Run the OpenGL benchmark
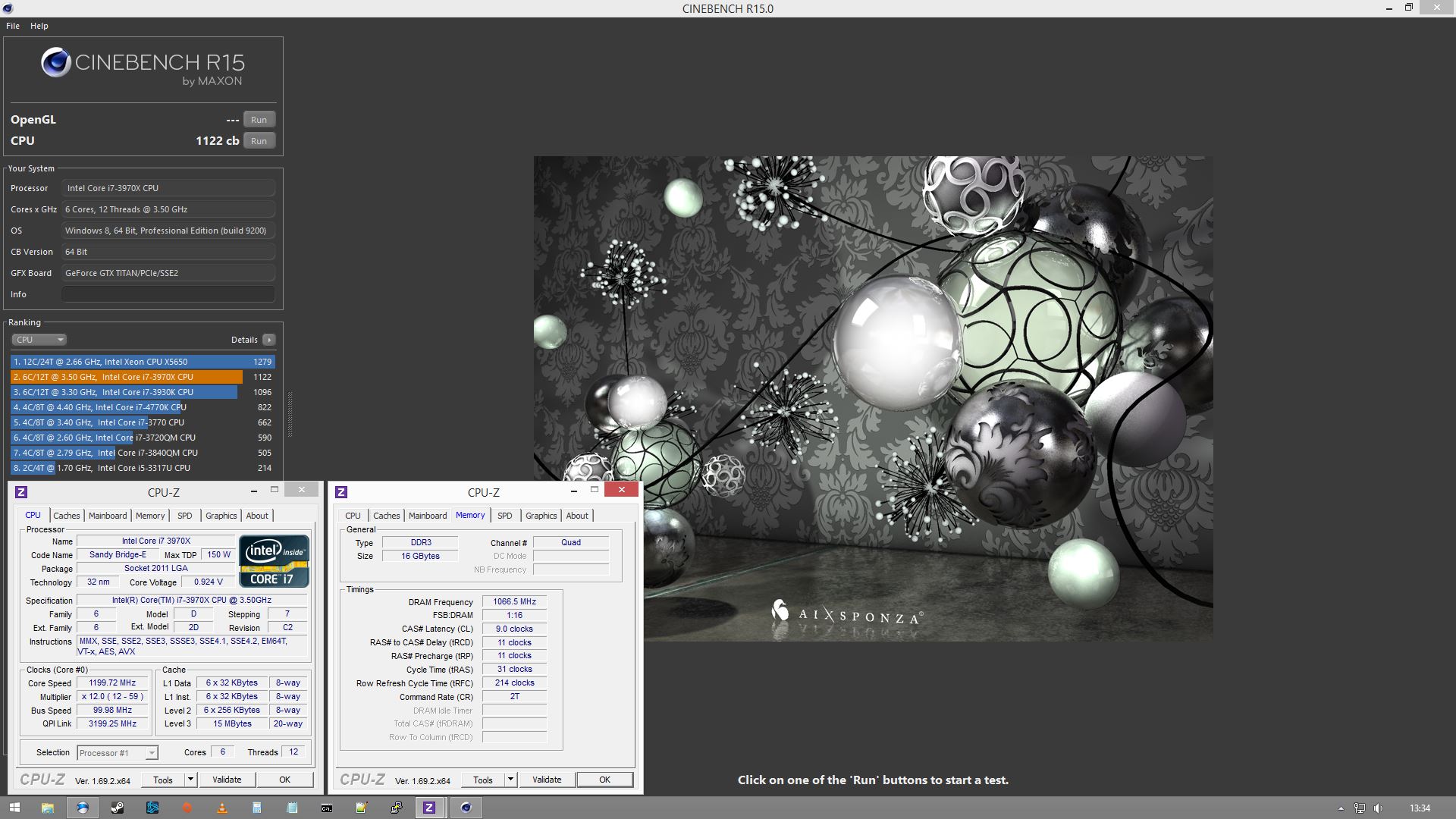1456x819 pixels. coord(259,120)
